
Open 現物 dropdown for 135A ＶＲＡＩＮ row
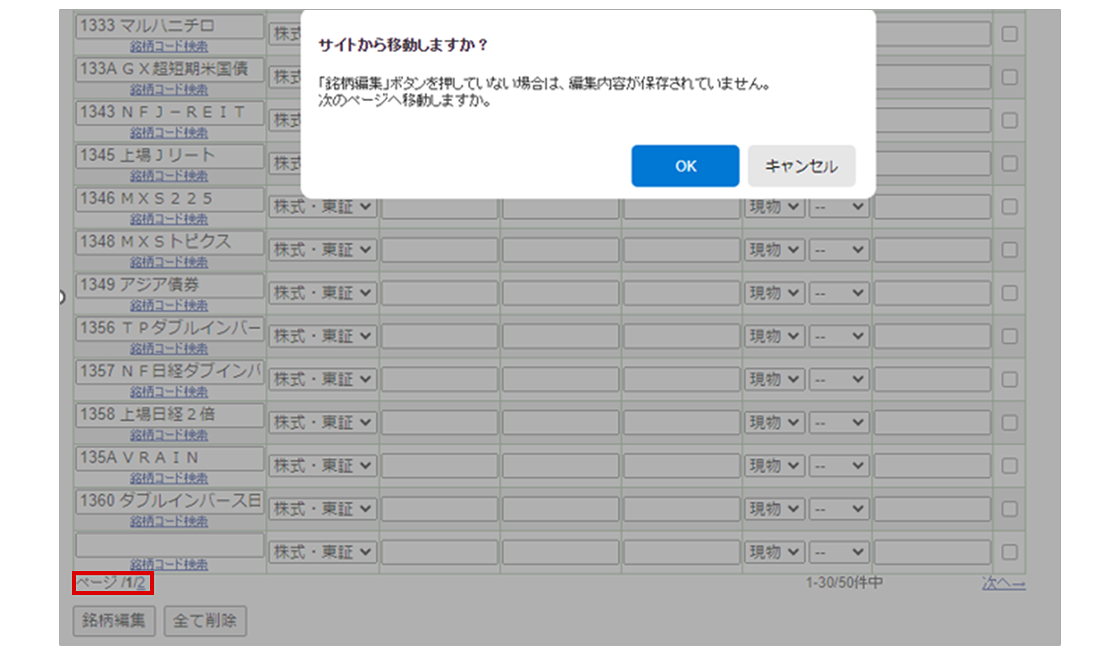[x=774, y=465]
